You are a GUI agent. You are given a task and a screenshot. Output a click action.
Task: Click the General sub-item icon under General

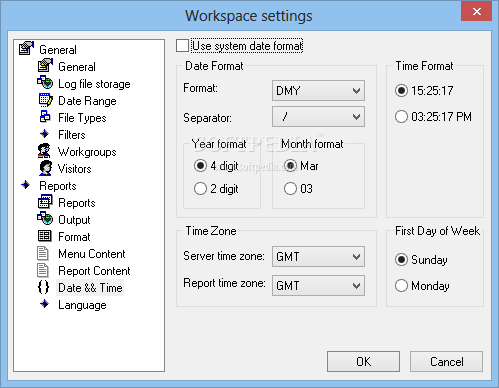click(45, 65)
